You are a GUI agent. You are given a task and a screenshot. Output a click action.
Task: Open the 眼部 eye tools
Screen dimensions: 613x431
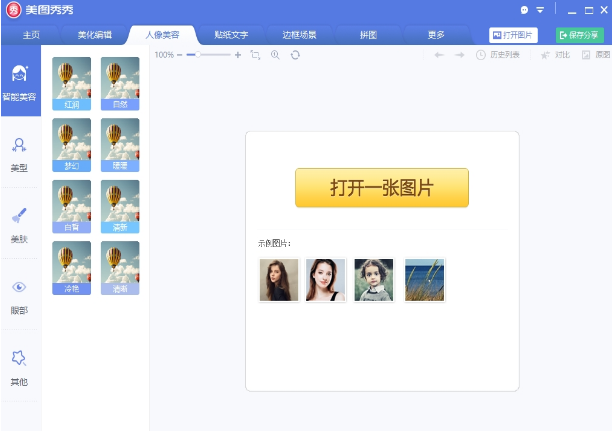19,297
